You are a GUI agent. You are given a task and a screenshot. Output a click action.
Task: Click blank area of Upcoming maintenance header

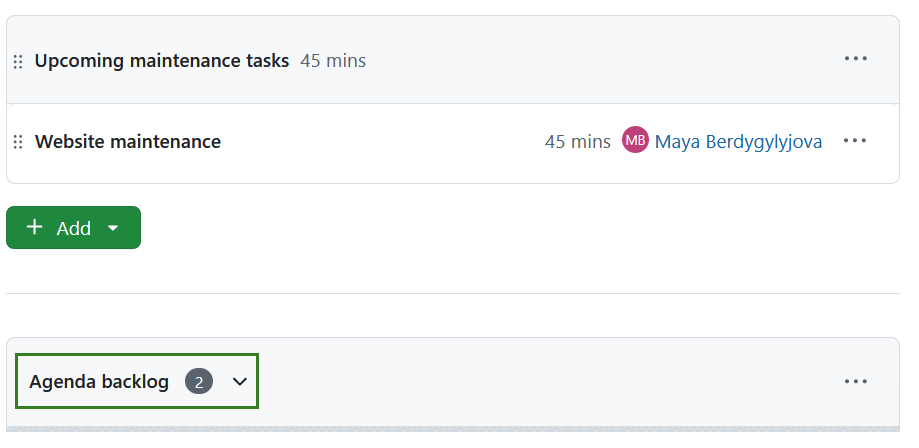(600, 61)
